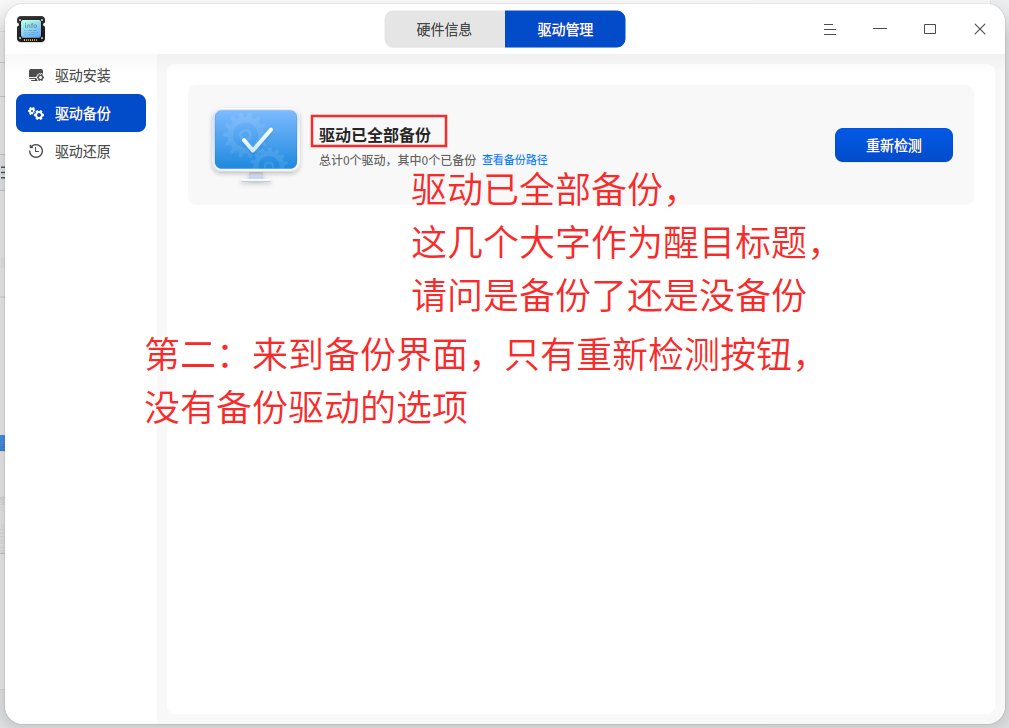This screenshot has width=1009, height=728.
Task: Open the 查看备份路径 link
Action: (x=515, y=160)
